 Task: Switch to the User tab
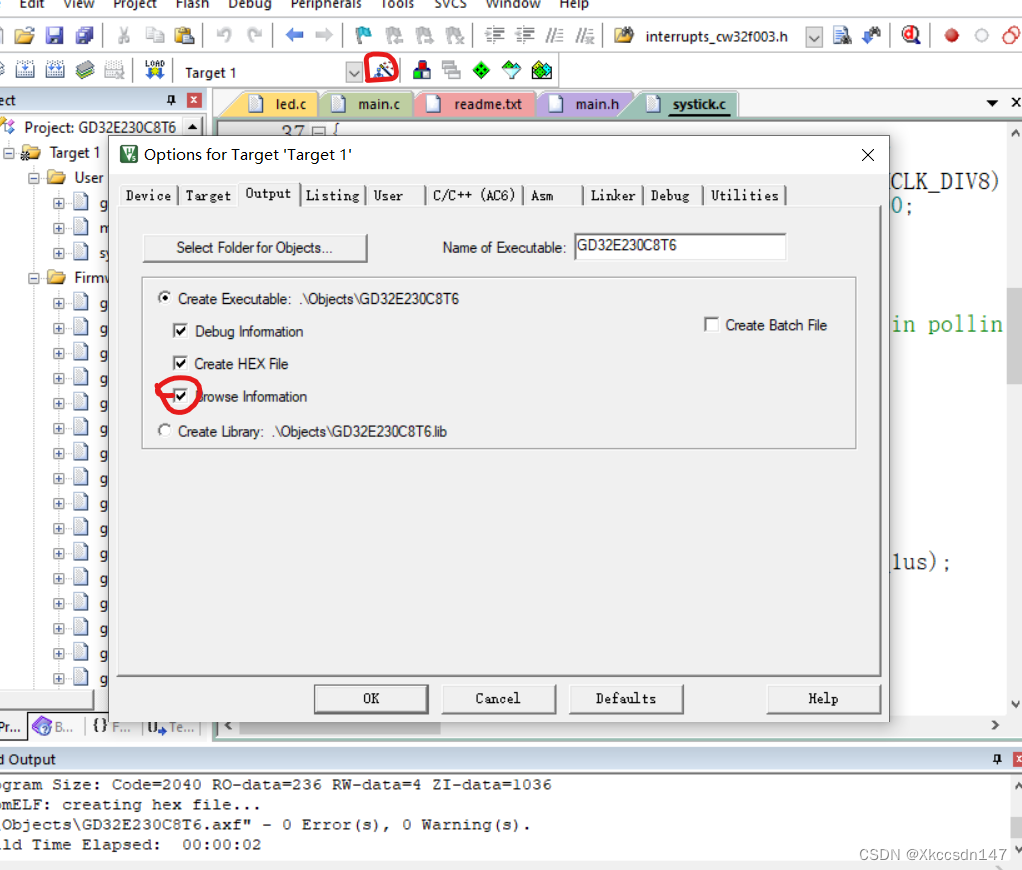tap(388, 196)
